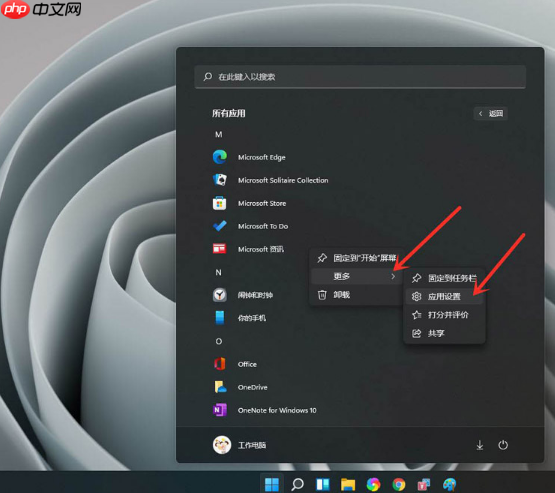Choose 卸载 to uninstall the app
This screenshot has height=493, width=555.
click(x=357, y=294)
